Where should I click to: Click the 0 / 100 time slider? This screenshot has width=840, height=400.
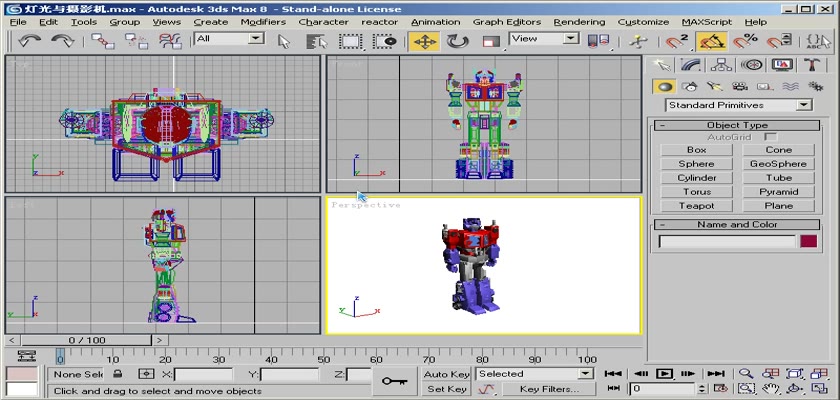pyautogui.click(x=87, y=340)
